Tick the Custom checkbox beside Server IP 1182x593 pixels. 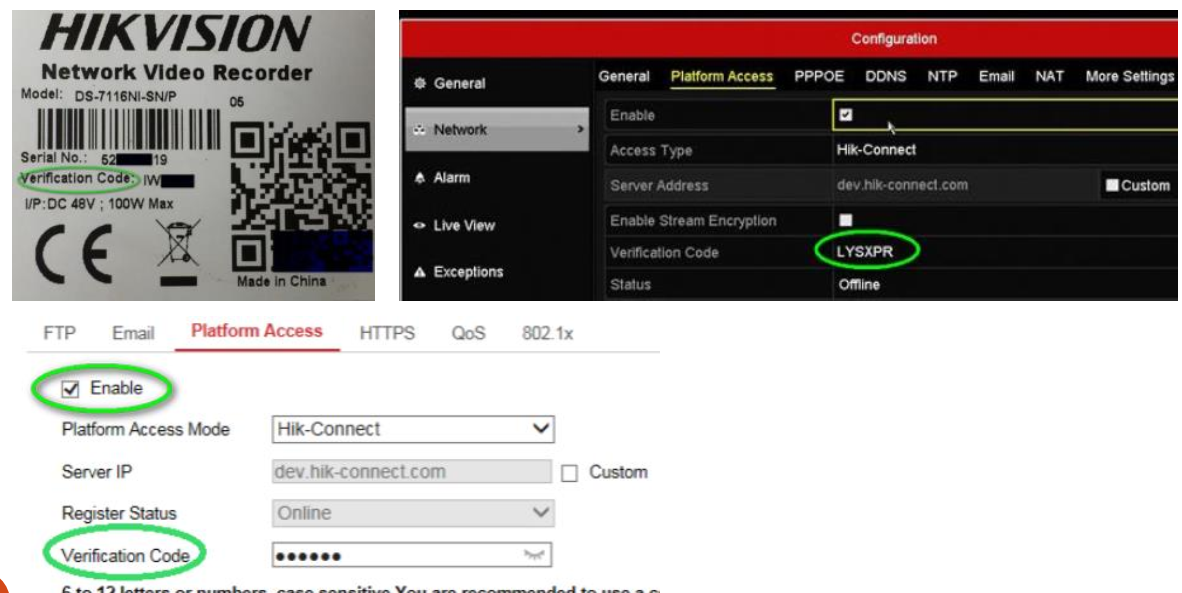(x=570, y=473)
